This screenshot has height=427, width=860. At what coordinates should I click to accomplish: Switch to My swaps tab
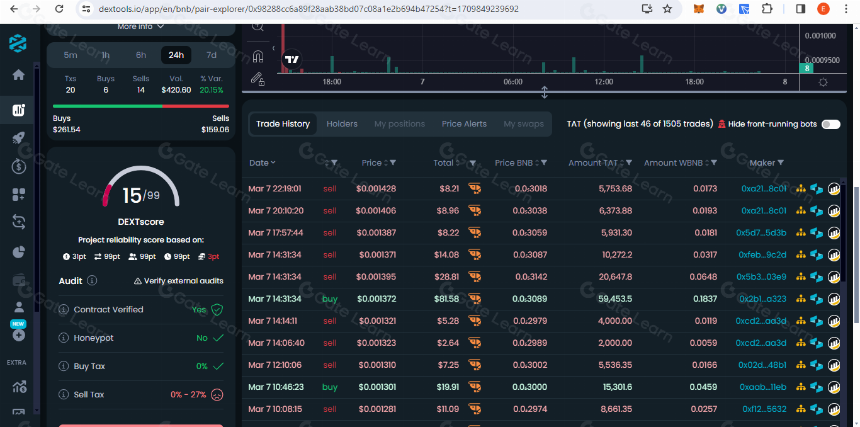tap(523, 124)
